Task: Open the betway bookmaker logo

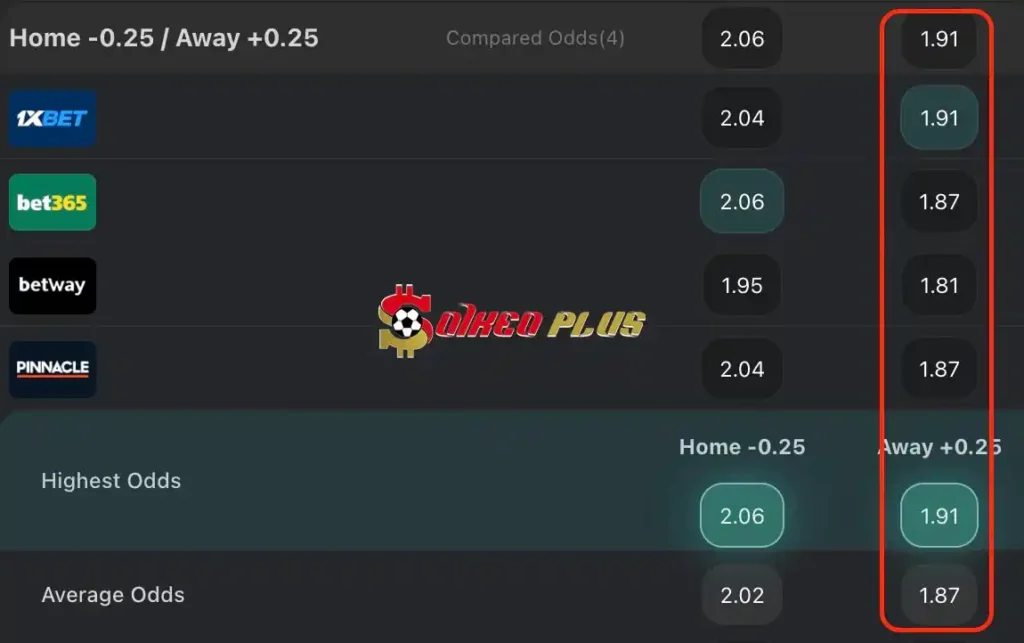Action: [x=52, y=285]
